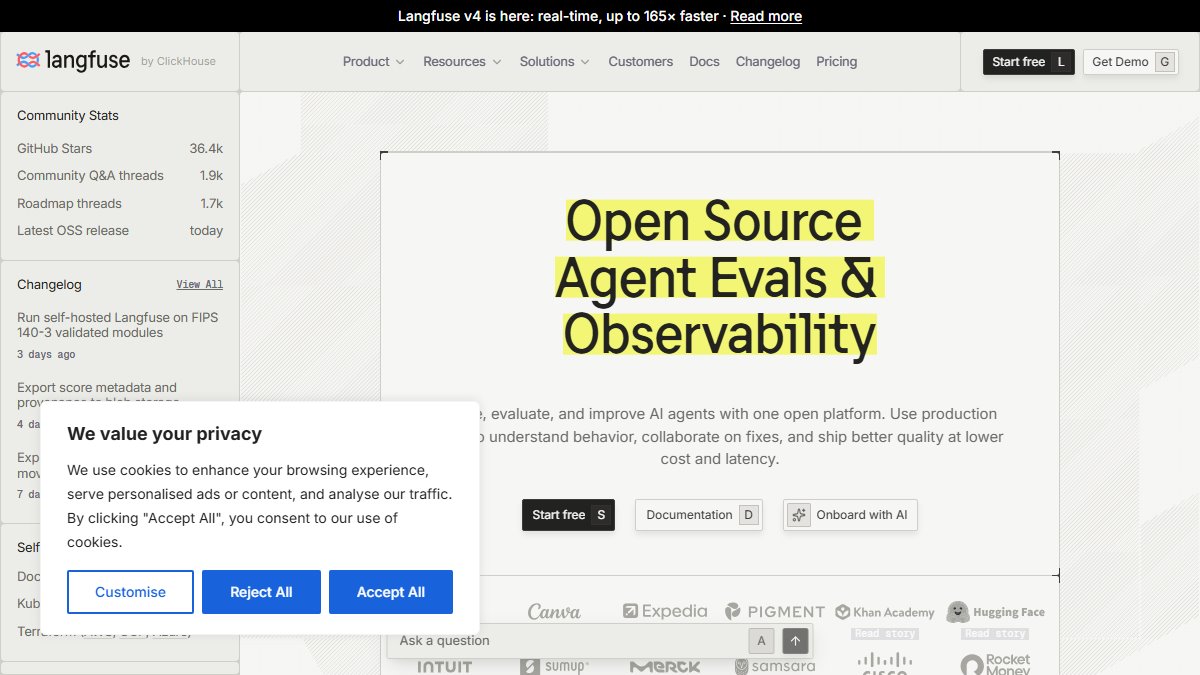Click the Roadmap threads stat row
This screenshot has height=675, width=1200.
[x=120, y=203]
